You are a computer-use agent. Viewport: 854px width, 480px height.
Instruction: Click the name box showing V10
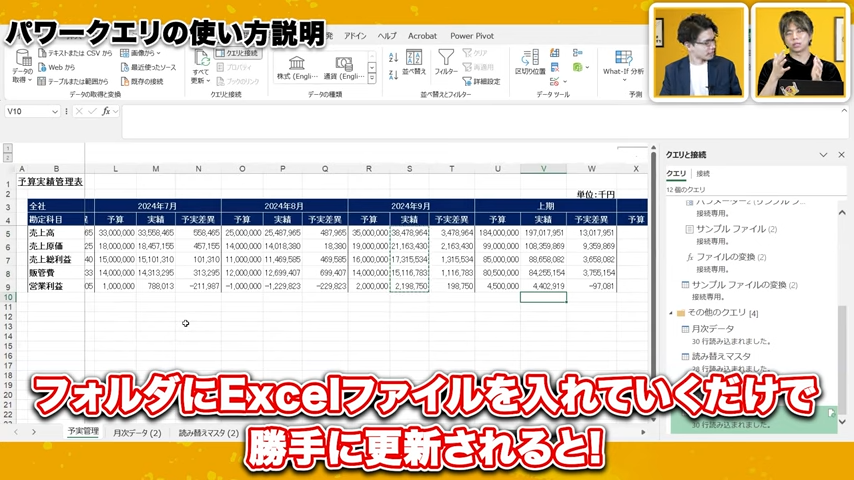28,111
